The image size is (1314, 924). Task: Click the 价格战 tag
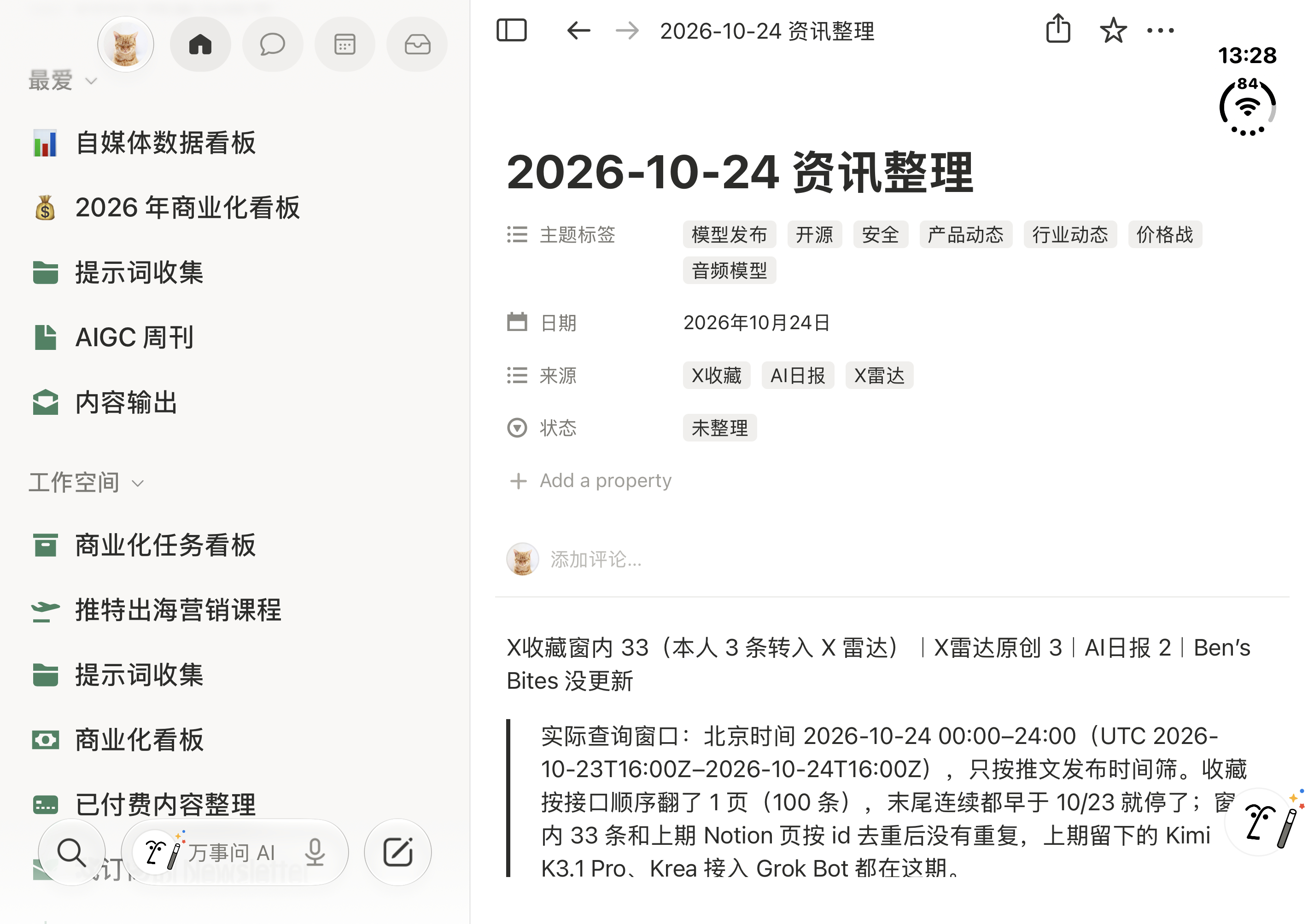click(1165, 235)
